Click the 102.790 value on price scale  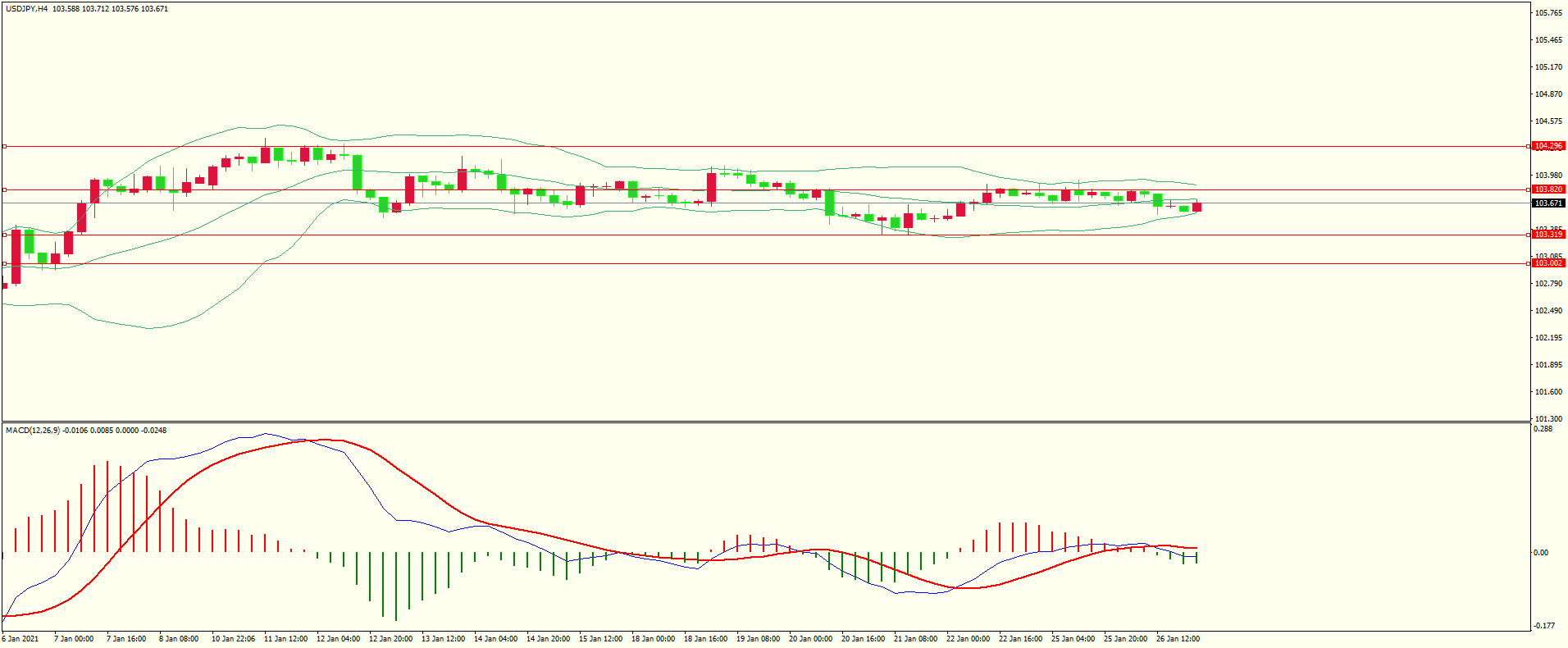coord(1548,284)
